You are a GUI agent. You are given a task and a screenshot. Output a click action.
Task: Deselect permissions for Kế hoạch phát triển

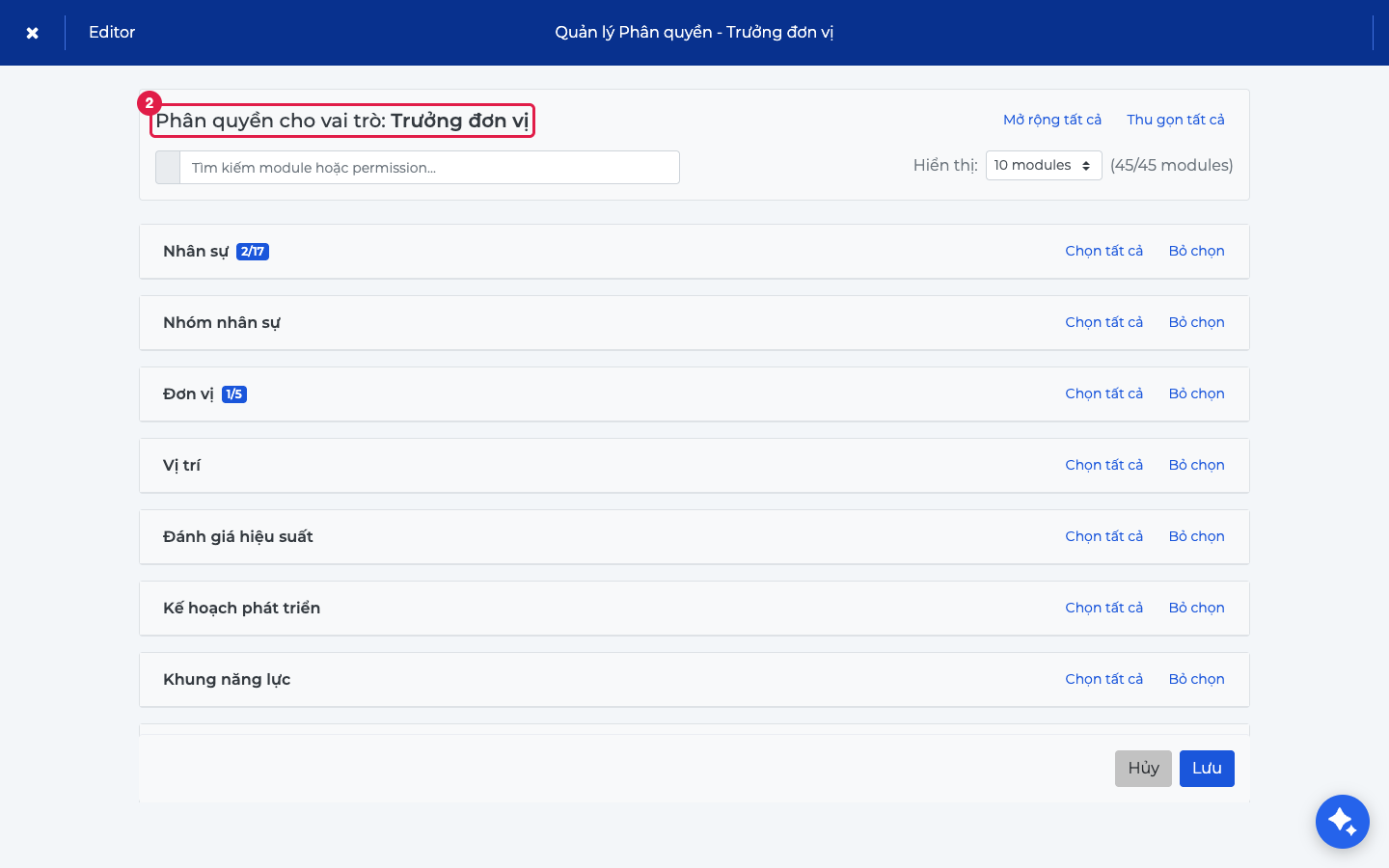1197,608
